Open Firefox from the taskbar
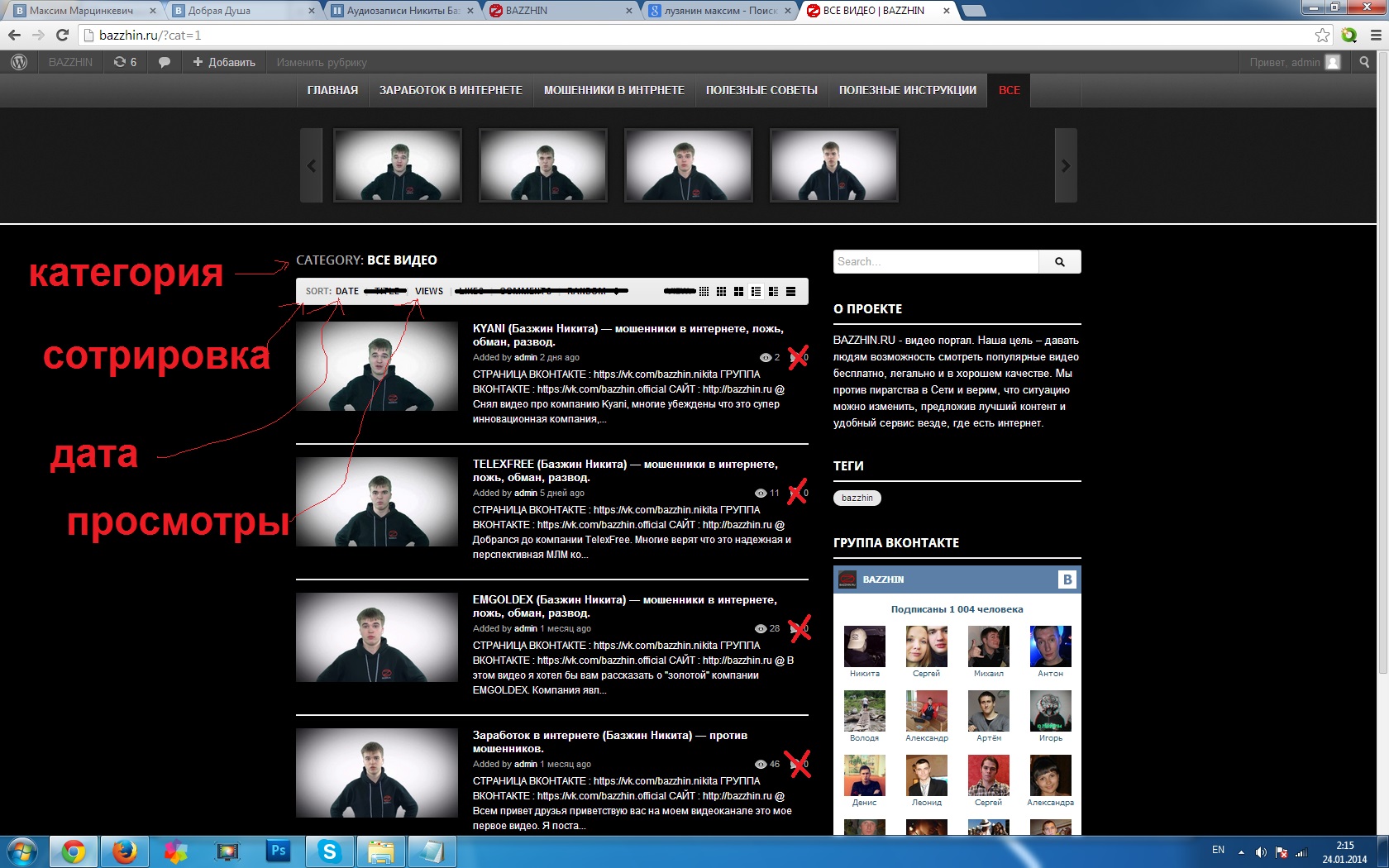This screenshot has height=868, width=1389. (x=125, y=851)
